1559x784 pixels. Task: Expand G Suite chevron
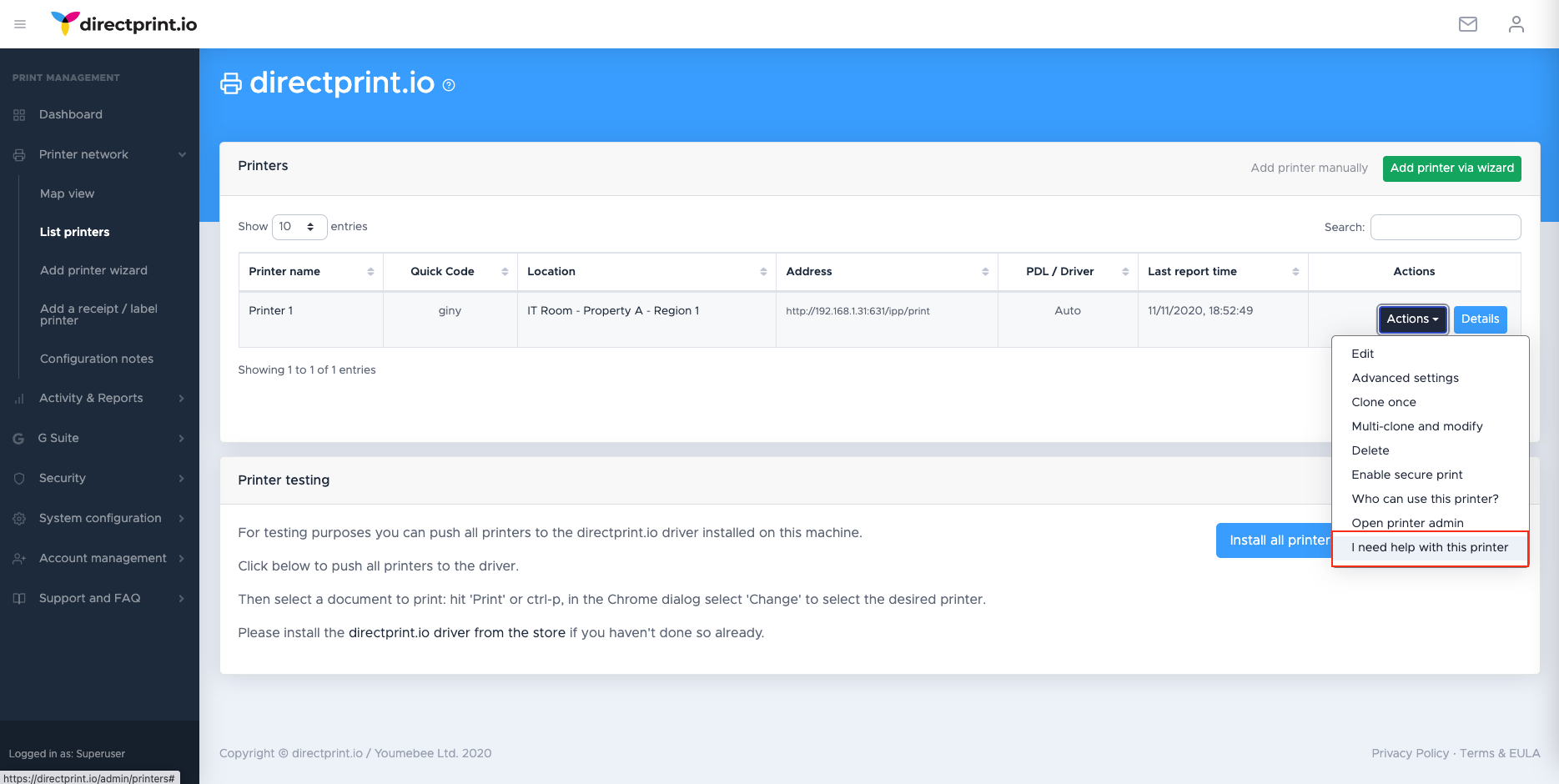182,438
